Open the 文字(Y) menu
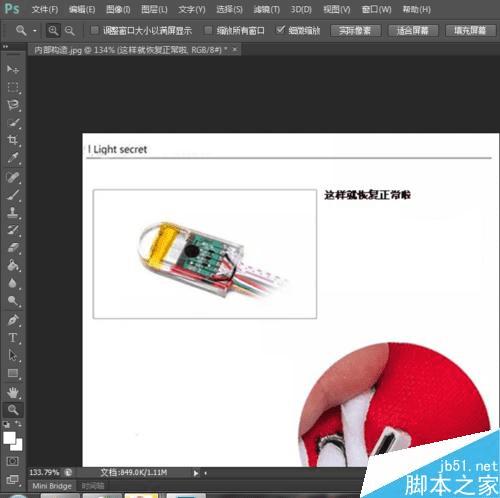 tap(192, 9)
